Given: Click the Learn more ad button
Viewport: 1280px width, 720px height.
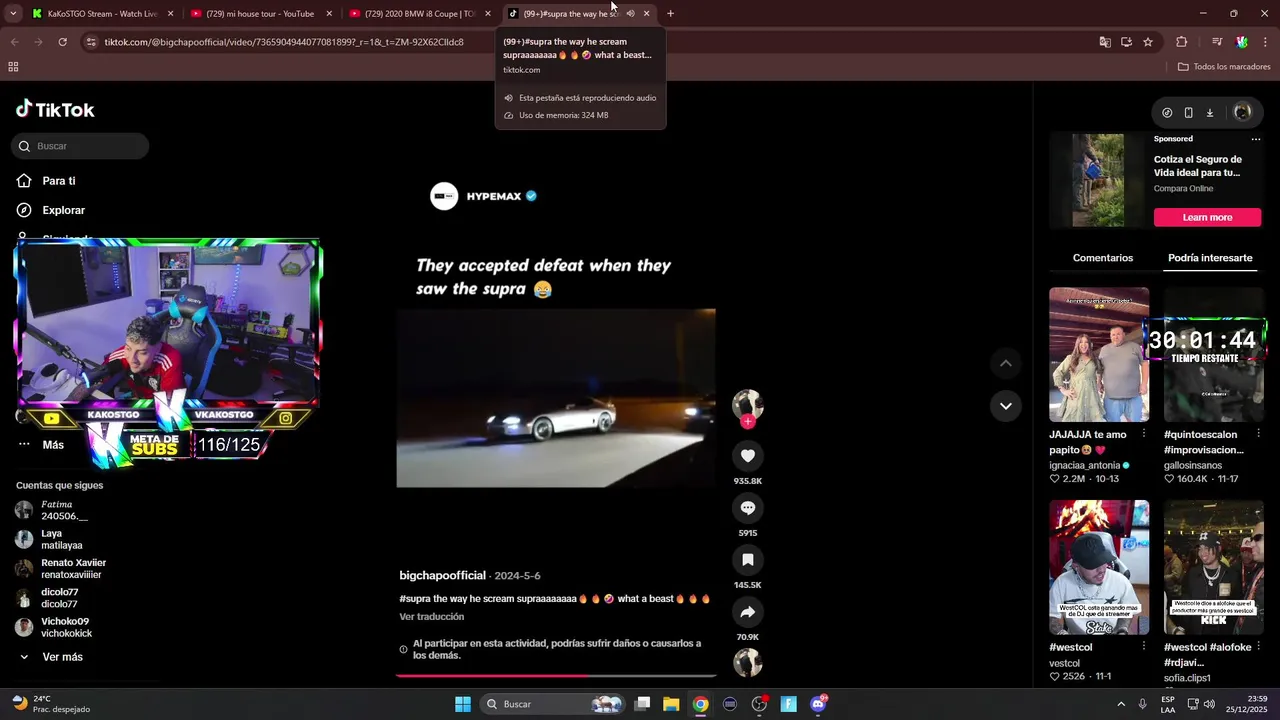Looking at the screenshot, I should coord(1207,217).
